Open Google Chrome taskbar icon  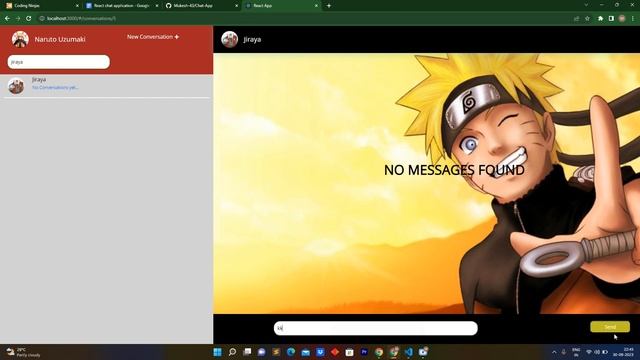[x=379, y=352]
